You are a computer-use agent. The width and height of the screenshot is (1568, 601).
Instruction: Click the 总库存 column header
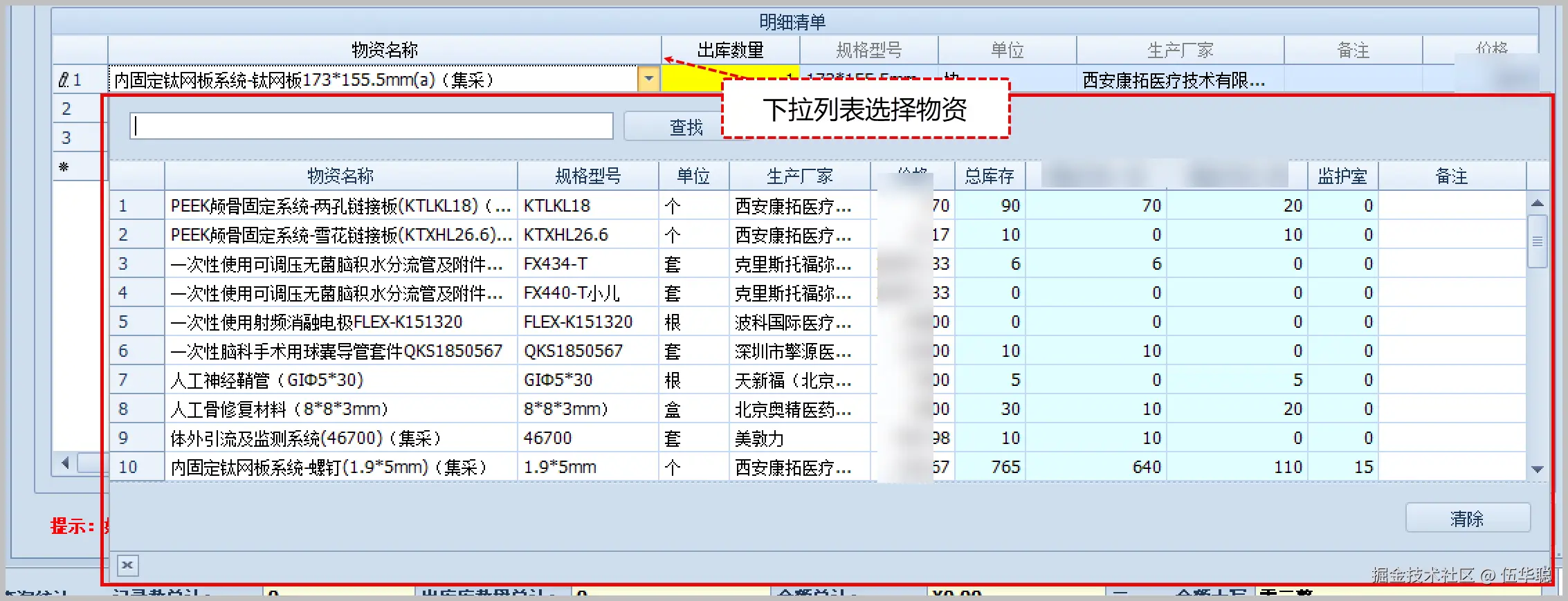pyautogui.click(x=990, y=176)
